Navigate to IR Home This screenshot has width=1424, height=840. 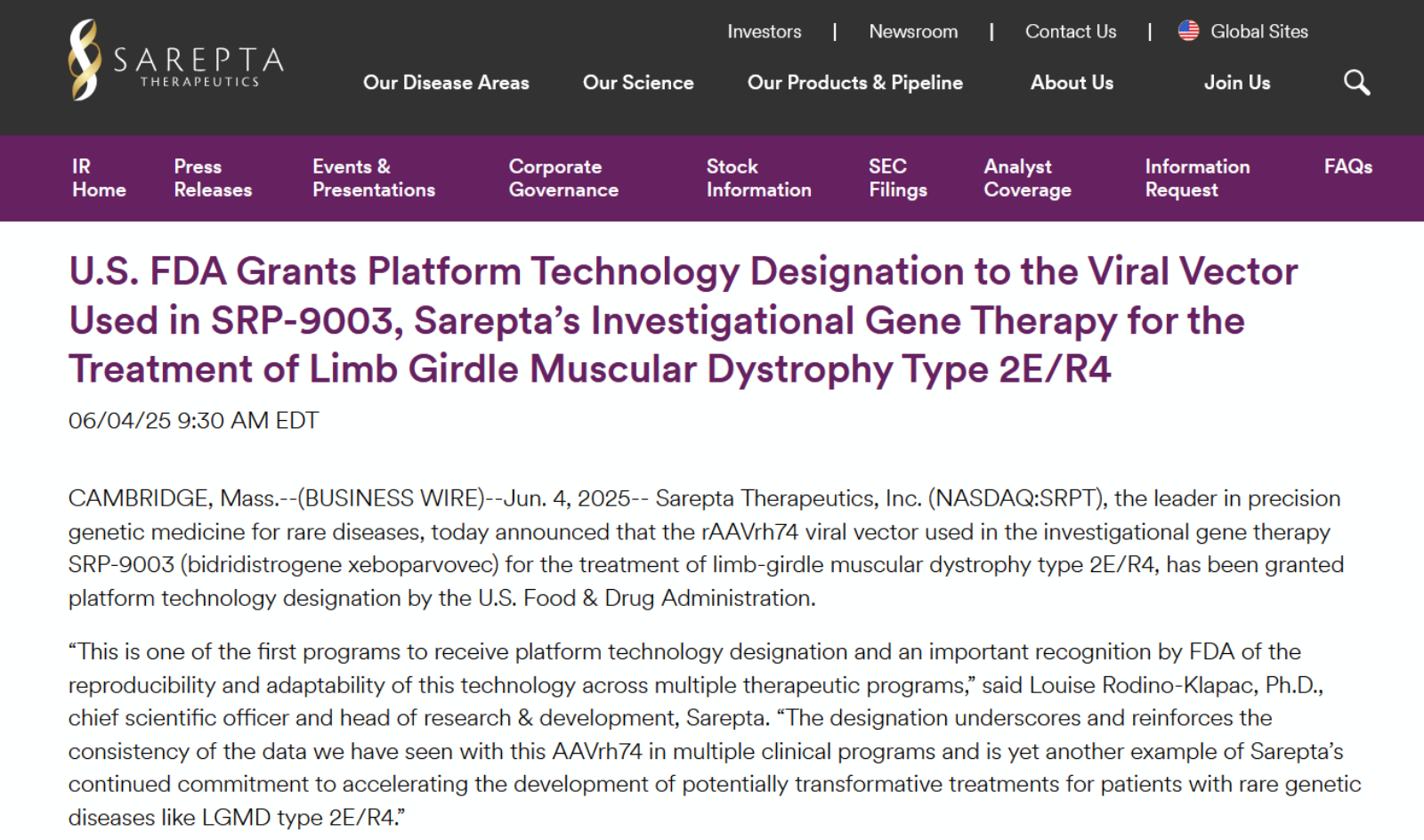(x=98, y=178)
